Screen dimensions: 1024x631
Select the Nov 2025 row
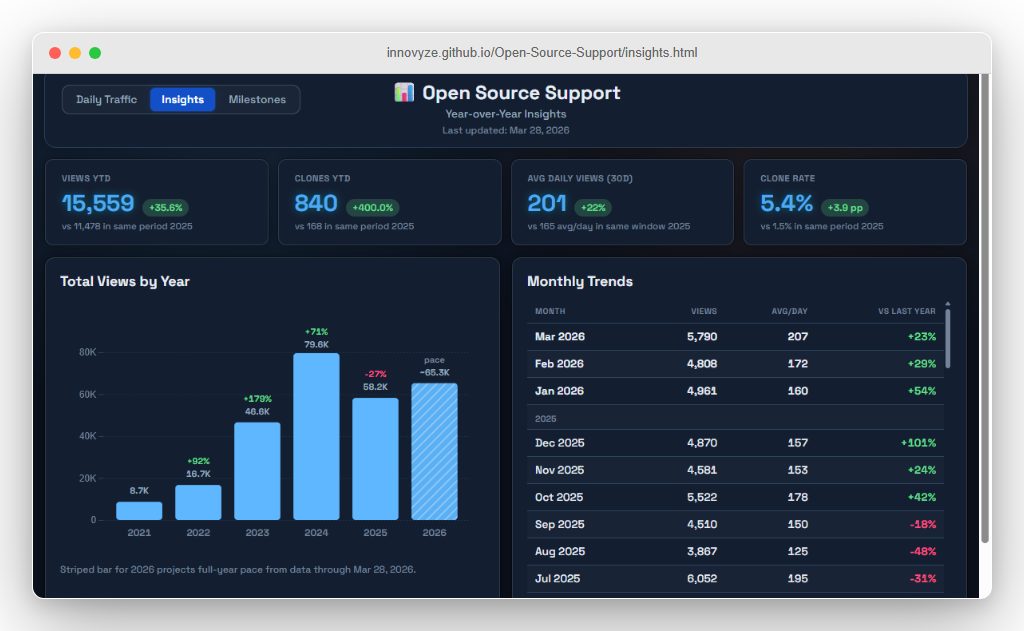(735, 470)
